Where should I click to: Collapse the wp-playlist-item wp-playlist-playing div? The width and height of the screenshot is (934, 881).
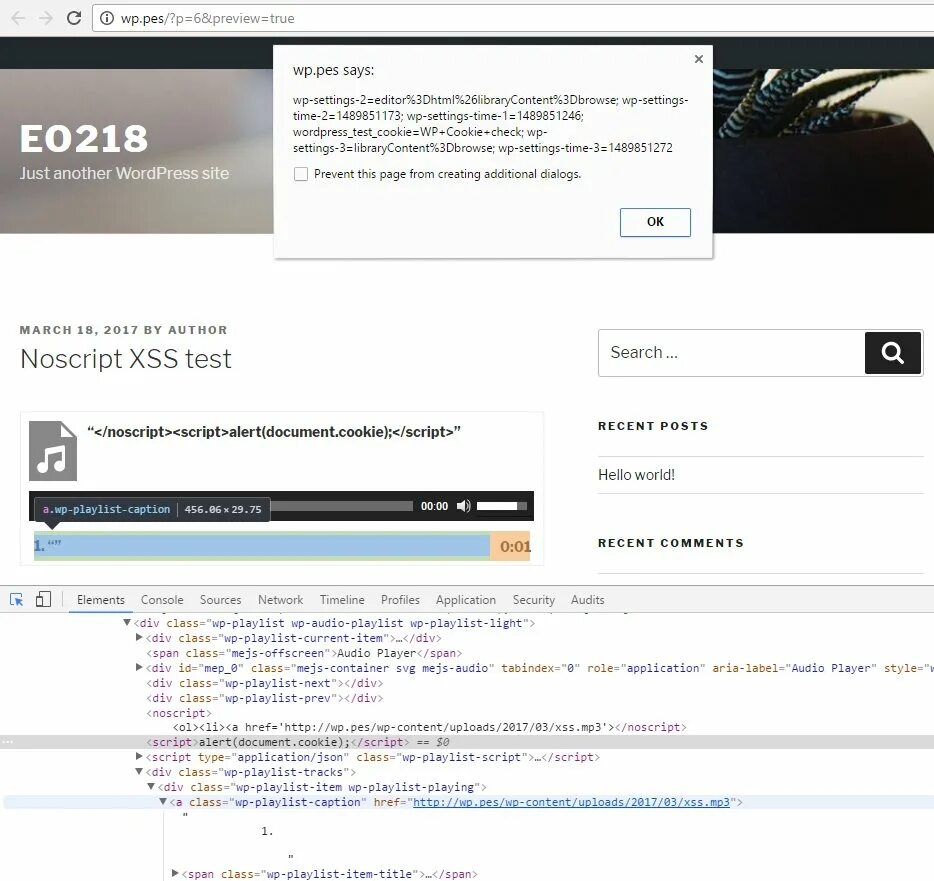point(151,786)
